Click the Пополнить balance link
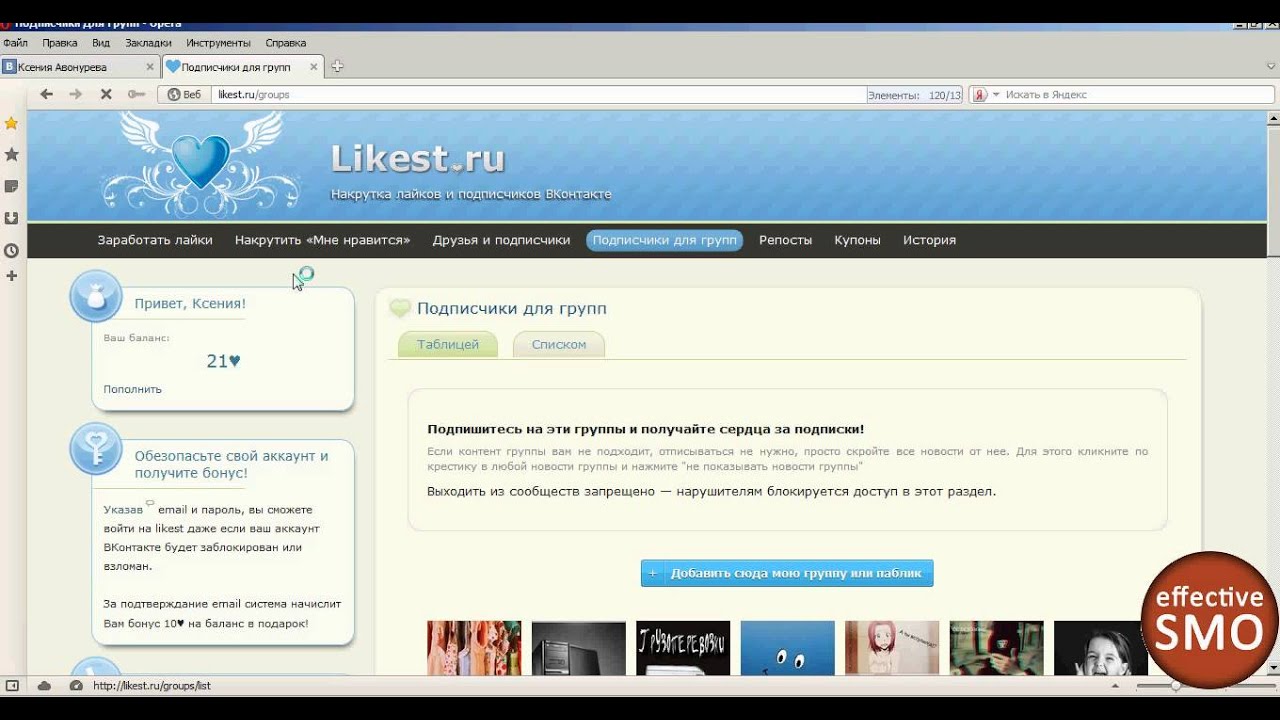Image resolution: width=1280 pixels, height=720 pixels. point(132,389)
